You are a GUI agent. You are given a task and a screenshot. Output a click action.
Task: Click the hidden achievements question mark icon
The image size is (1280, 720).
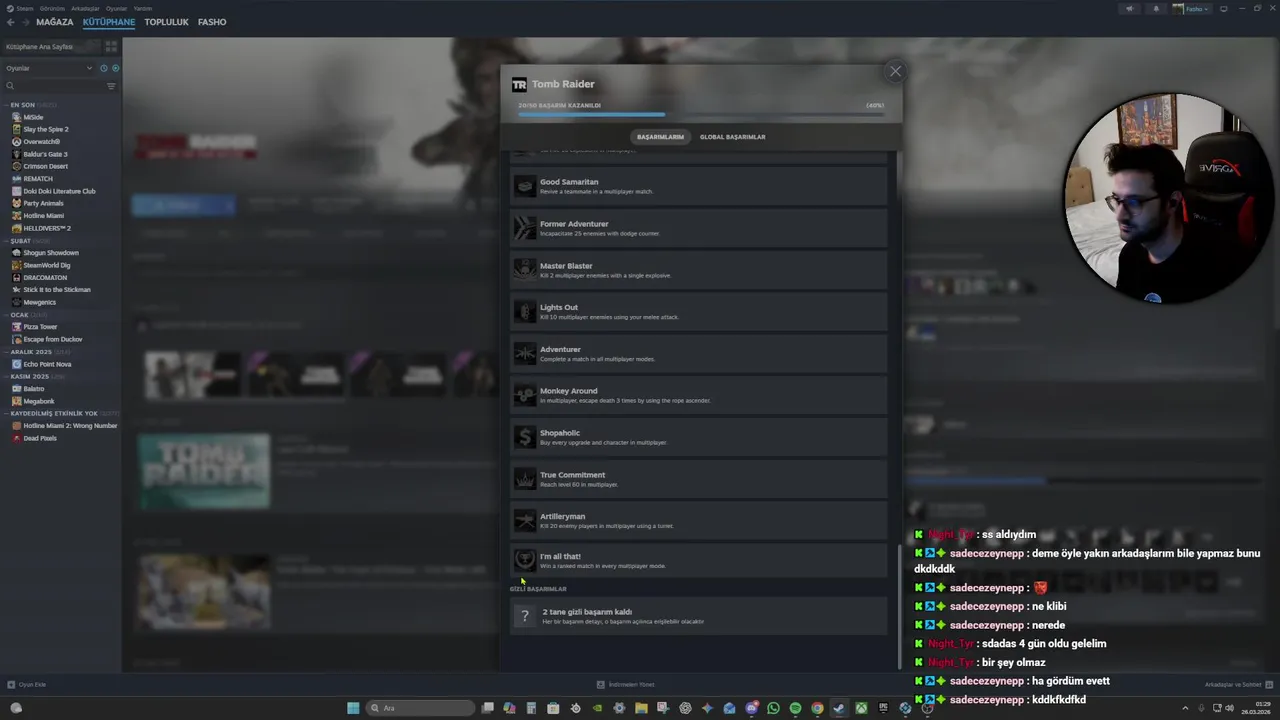pos(525,616)
